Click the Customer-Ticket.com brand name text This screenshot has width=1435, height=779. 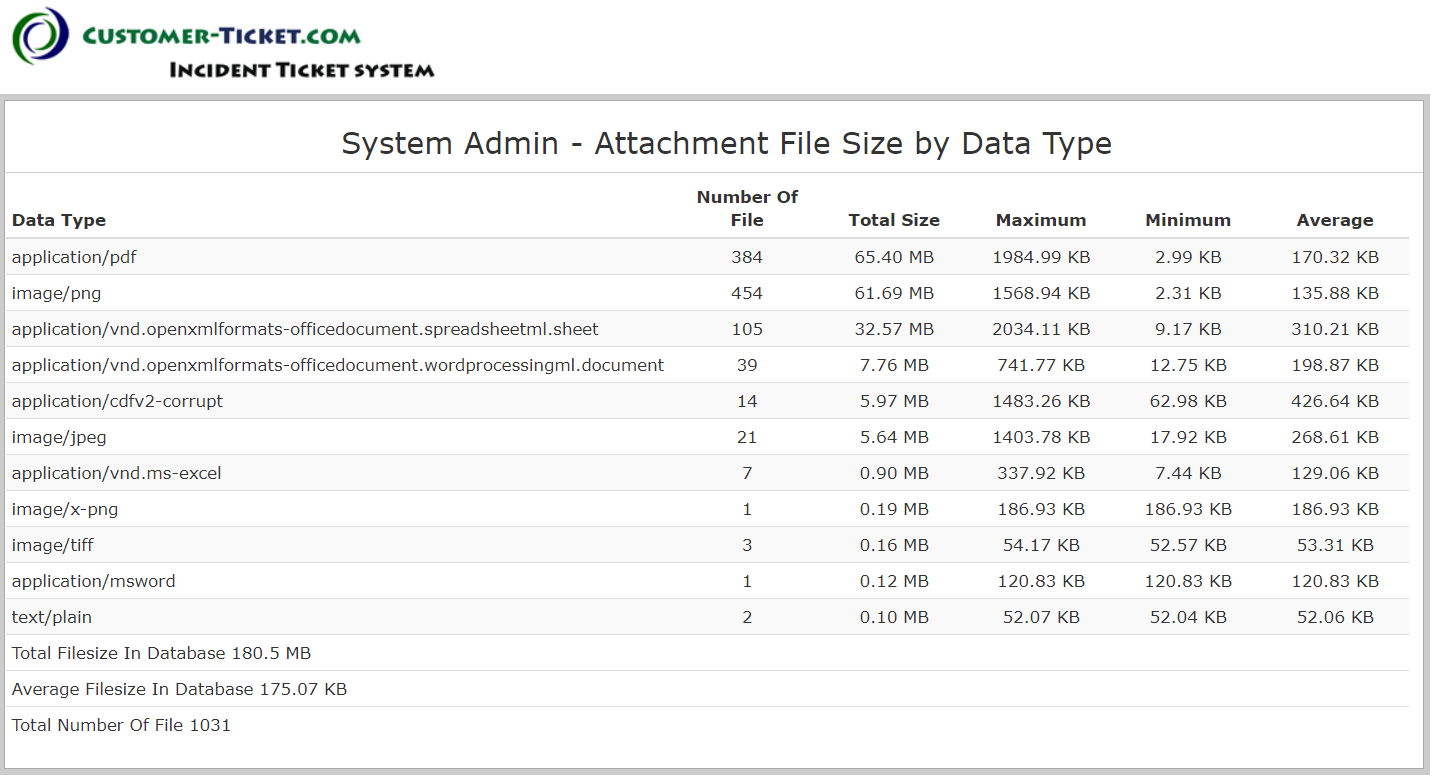tap(221, 36)
